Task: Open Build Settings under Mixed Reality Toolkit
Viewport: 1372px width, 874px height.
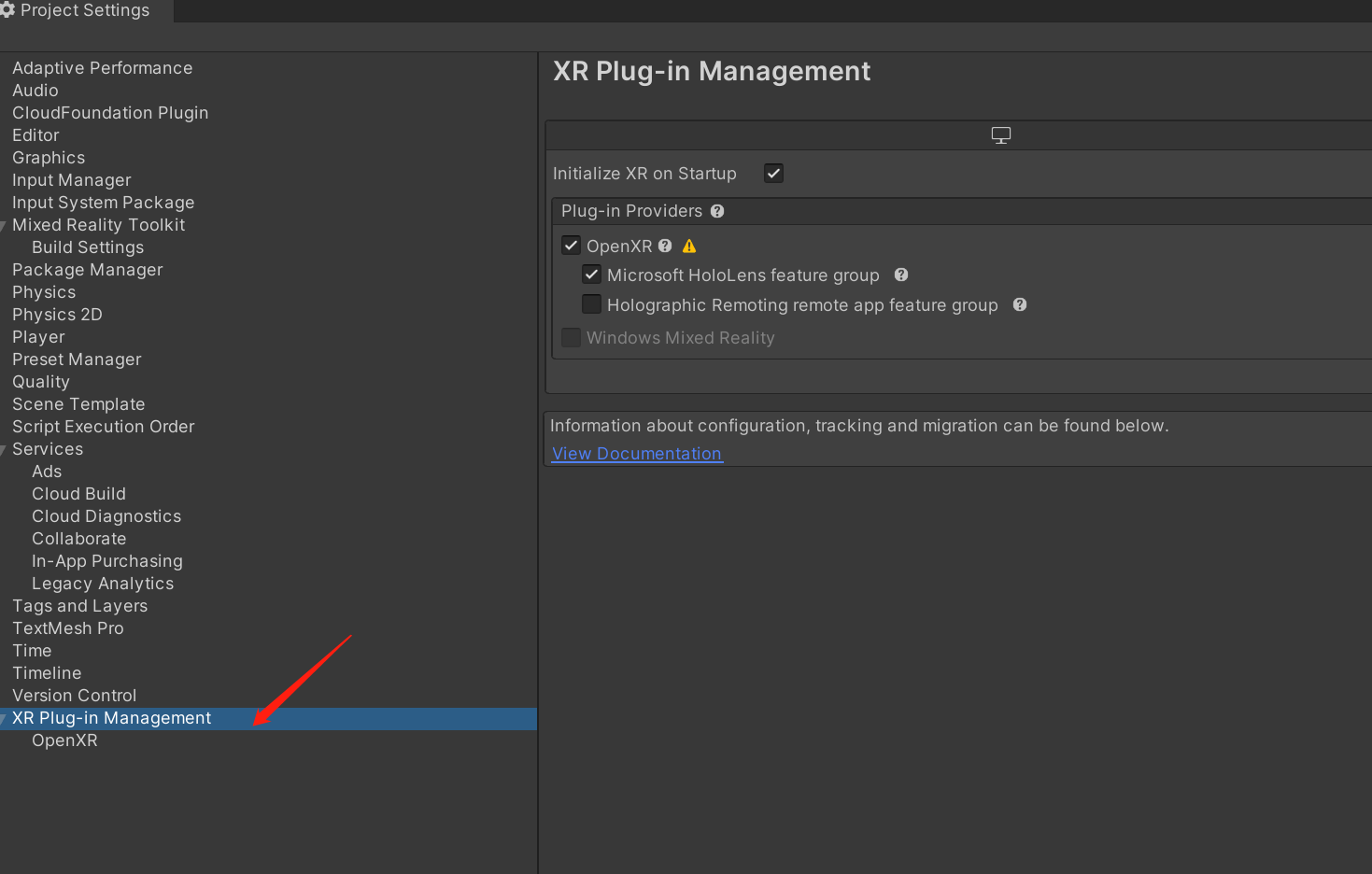Action: click(x=88, y=247)
